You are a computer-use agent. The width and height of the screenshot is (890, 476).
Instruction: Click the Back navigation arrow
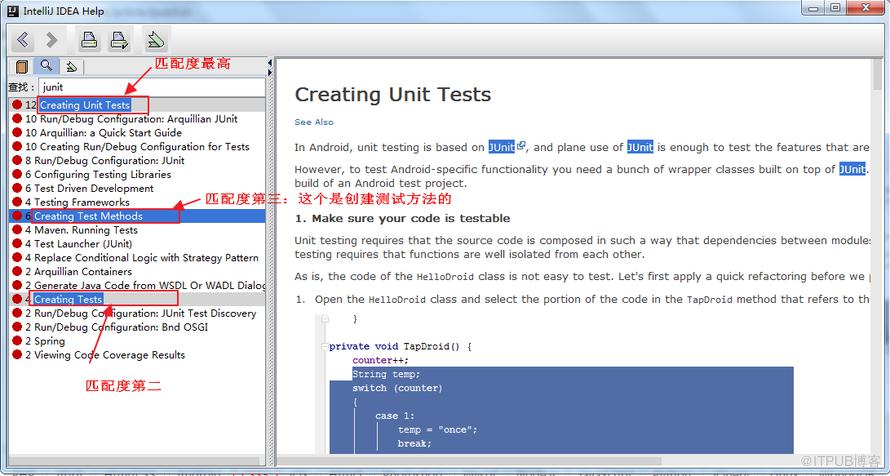[23, 40]
